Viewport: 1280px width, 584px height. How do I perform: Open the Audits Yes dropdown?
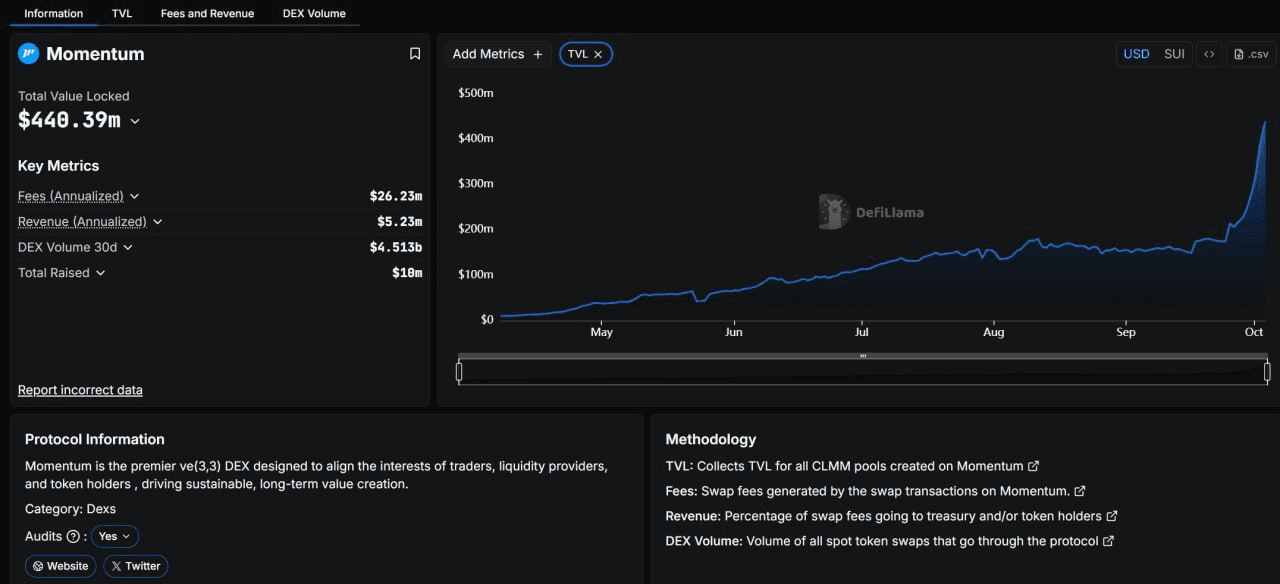[x=114, y=537]
